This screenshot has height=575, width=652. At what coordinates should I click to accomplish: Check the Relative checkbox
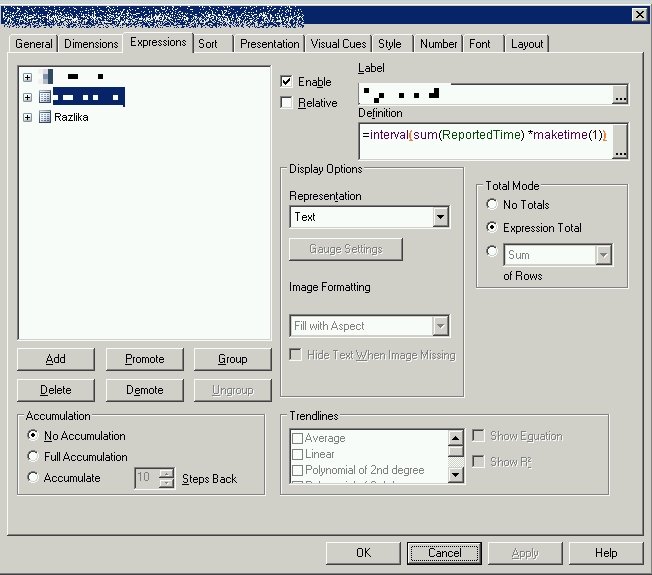point(286,102)
